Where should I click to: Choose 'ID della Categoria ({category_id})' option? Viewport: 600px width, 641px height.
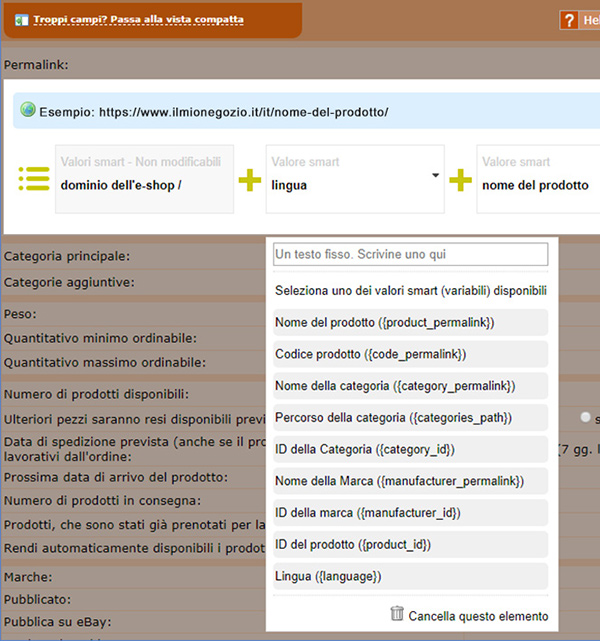[410, 449]
